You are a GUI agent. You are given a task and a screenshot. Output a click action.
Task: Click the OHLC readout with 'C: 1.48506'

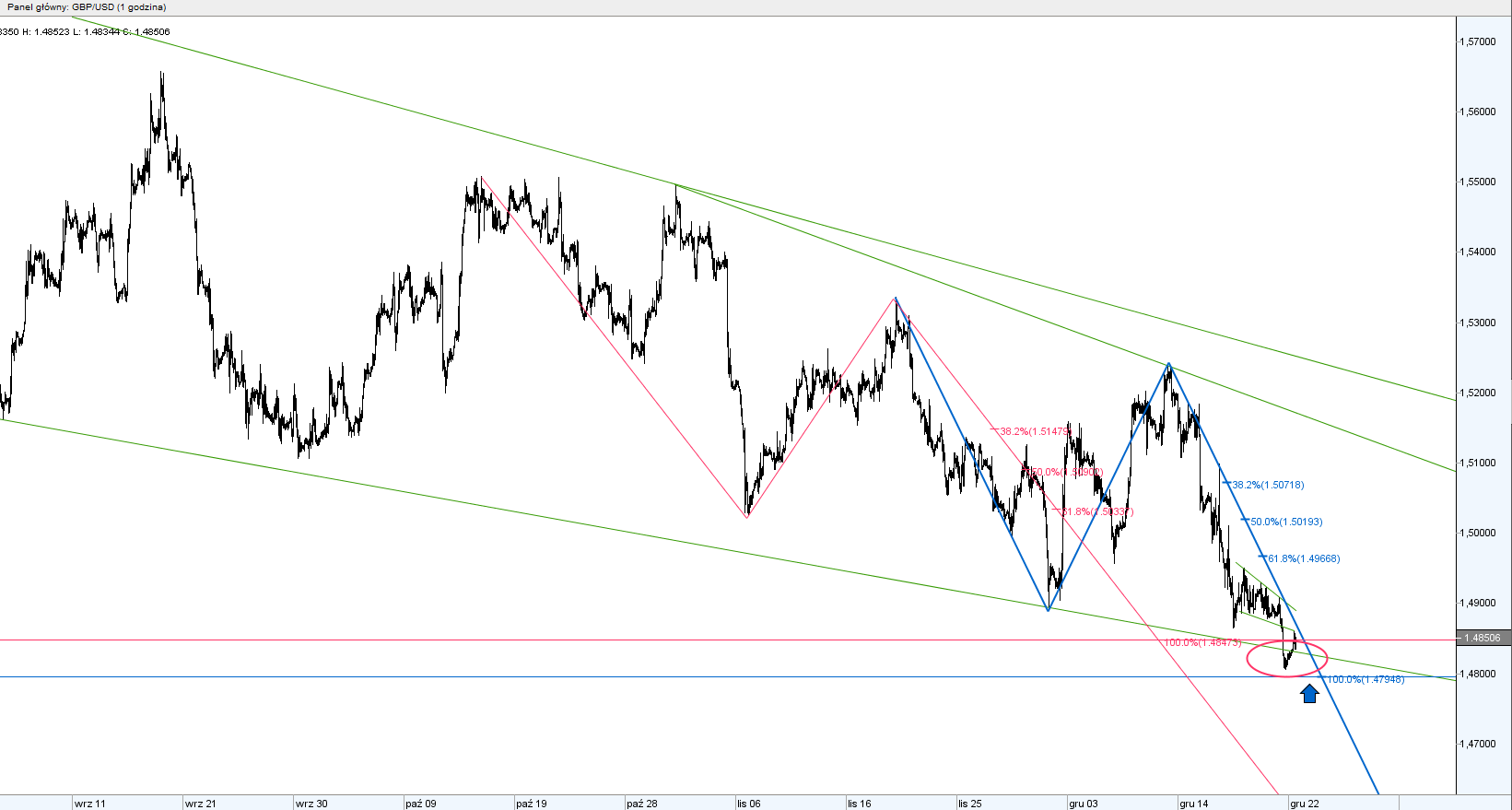click(x=85, y=32)
